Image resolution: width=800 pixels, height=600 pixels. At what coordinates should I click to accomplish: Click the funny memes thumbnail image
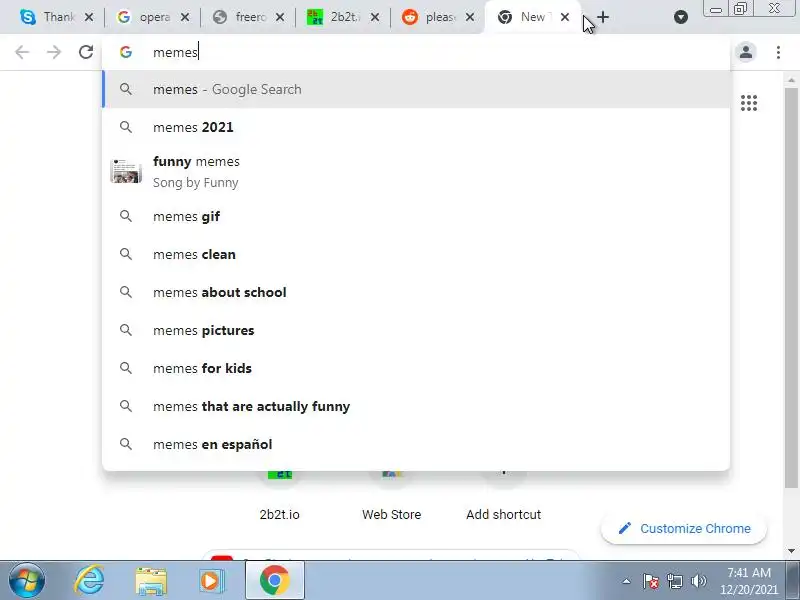(x=126, y=171)
